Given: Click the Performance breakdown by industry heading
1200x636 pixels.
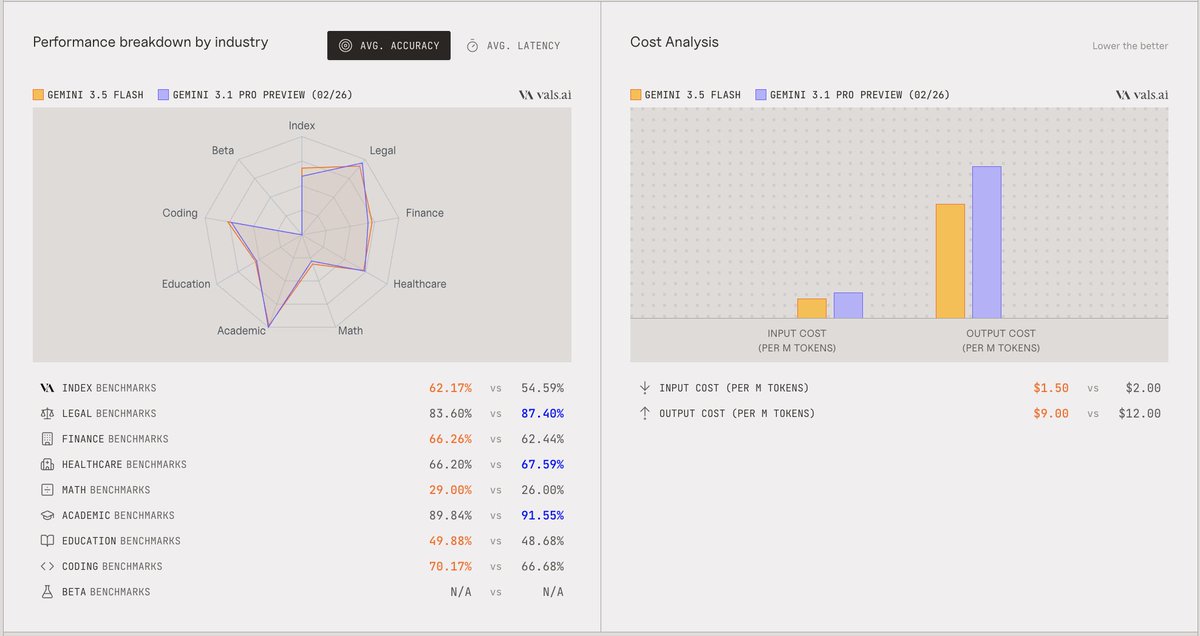Looking at the screenshot, I should [150, 43].
